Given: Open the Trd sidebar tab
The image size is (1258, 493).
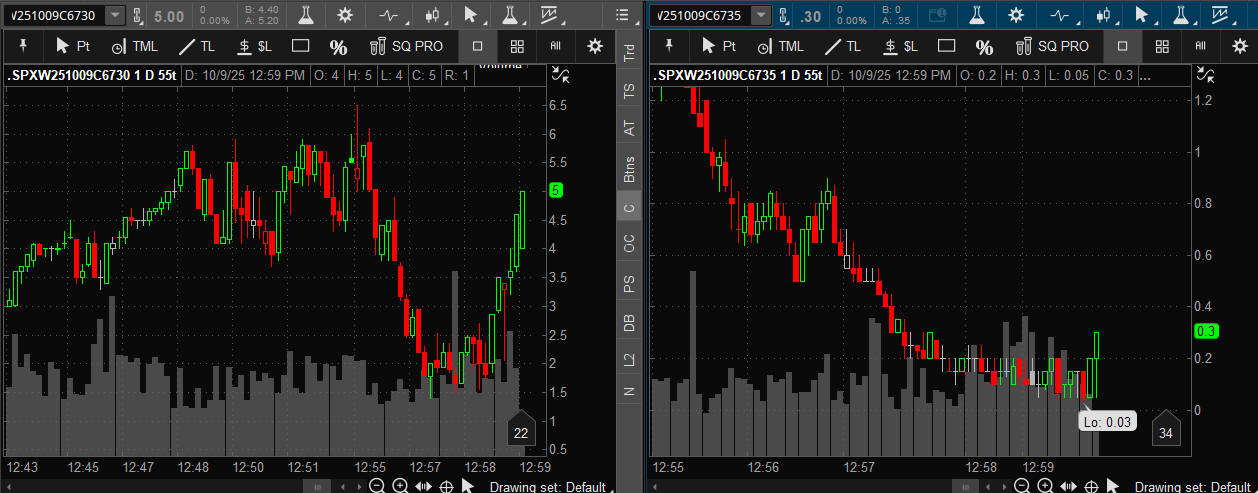Looking at the screenshot, I should [629, 53].
